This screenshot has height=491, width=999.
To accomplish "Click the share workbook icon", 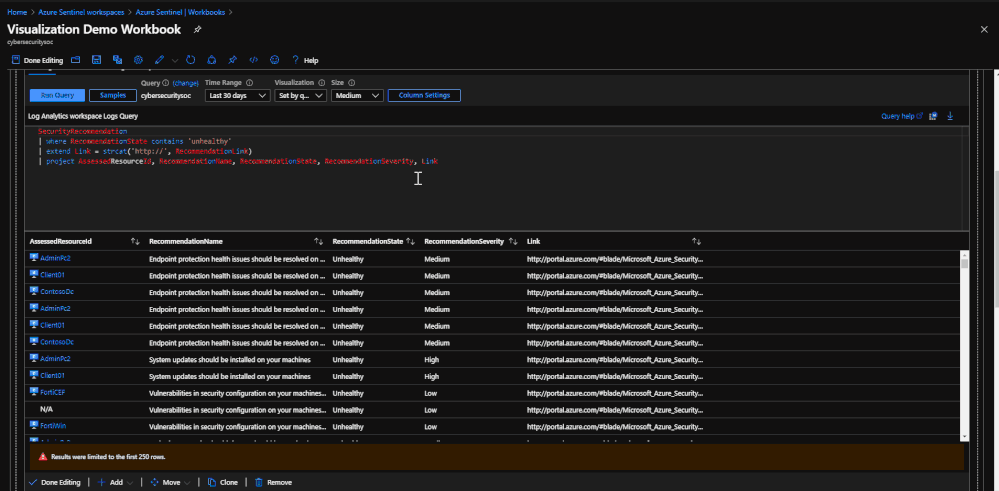I will coord(212,60).
